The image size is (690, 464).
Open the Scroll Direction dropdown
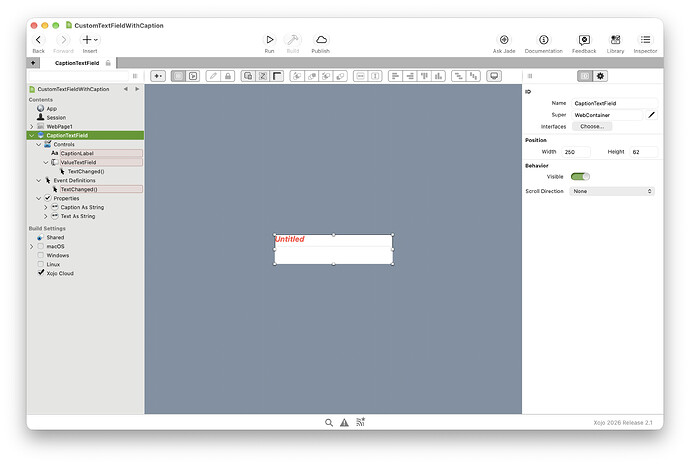pyautogui.click(x=612, y=191)
